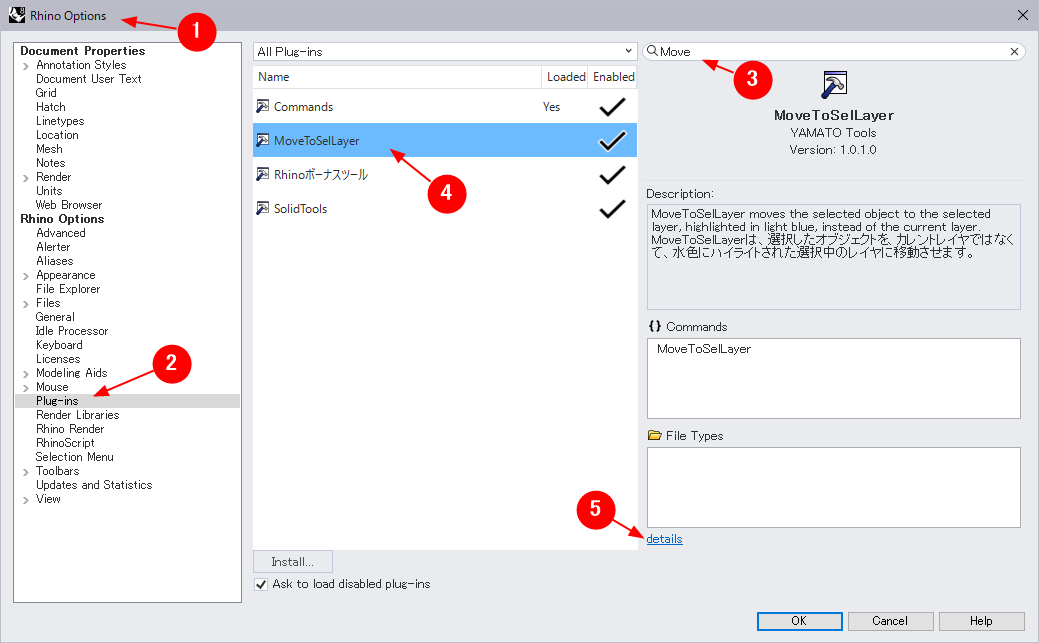Image resolution: width=1039 pixels, height=643 pixels.
Task: Click the Cancel button
Action: point(890,621)
